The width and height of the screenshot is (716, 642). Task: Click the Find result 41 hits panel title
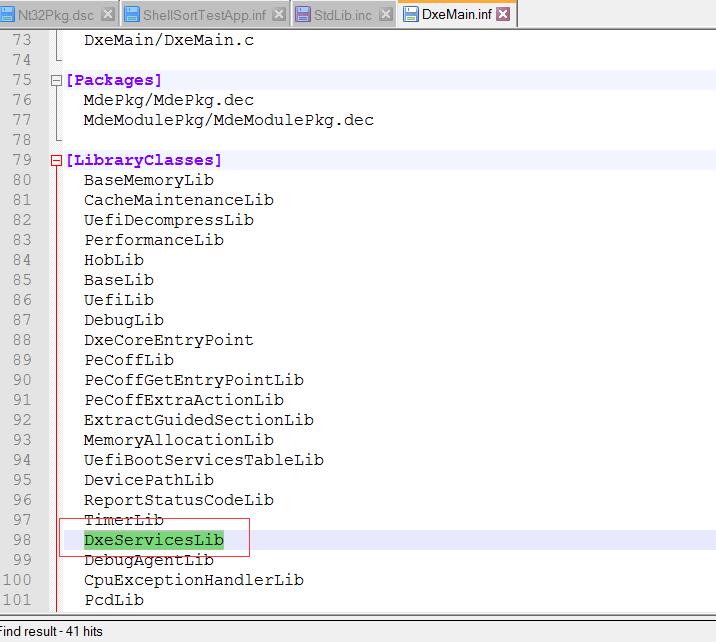coord(51,631)
